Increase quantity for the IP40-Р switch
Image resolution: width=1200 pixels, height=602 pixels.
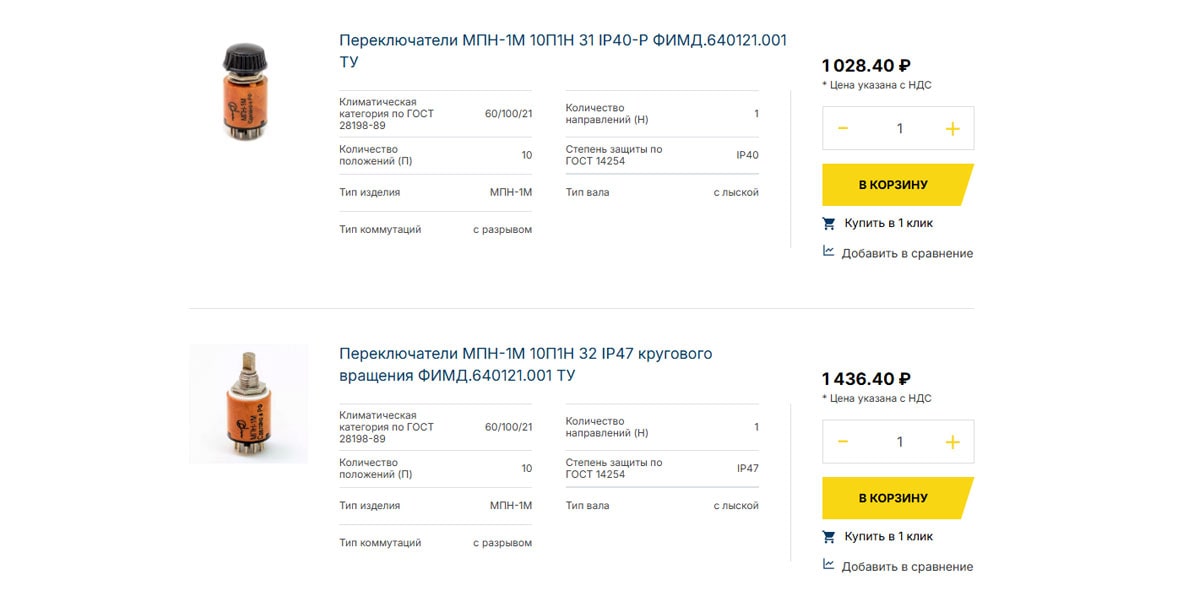pyautogui.click(x=952, y=128)
